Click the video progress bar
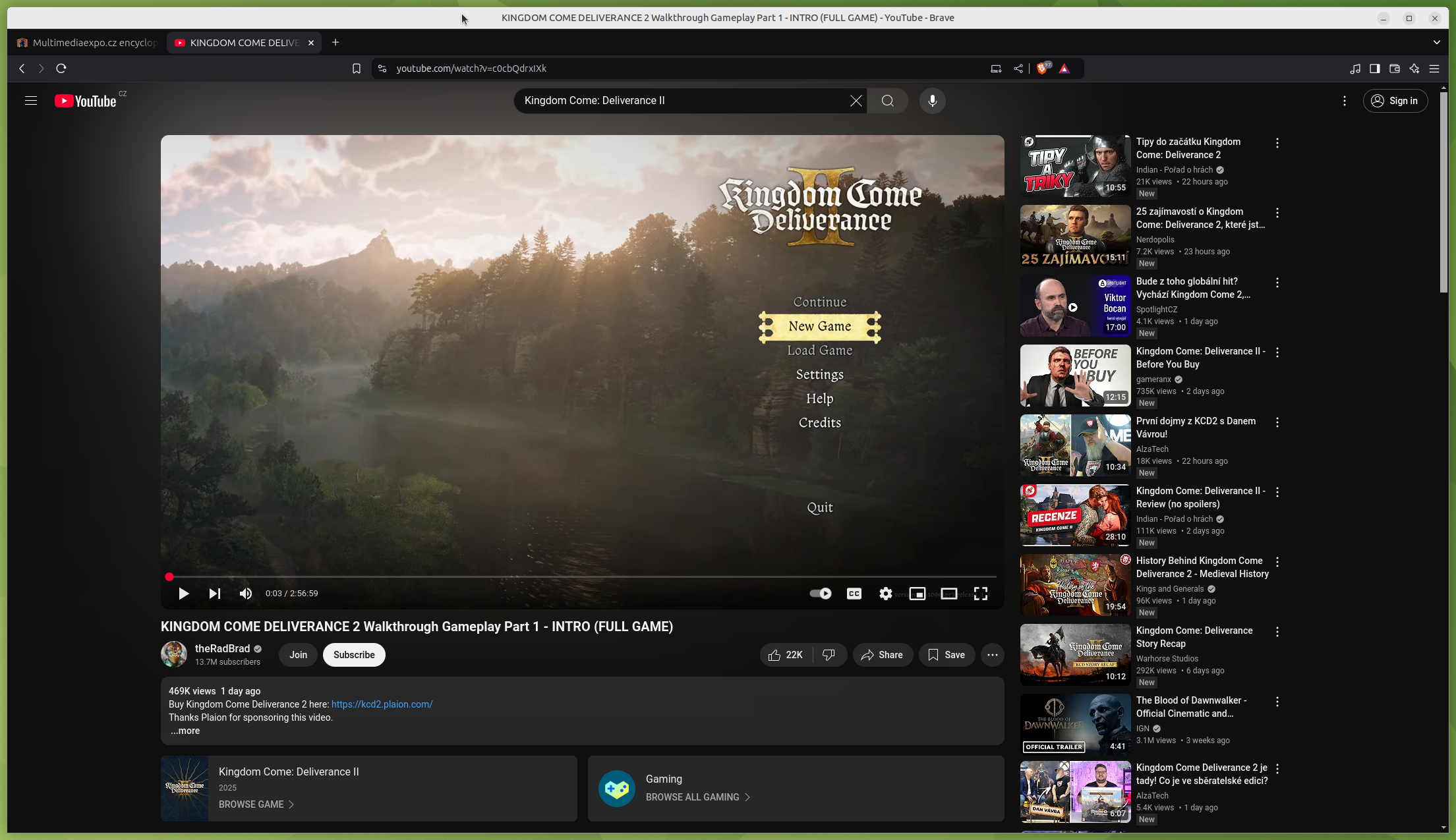The height and width of the screenshot is (840, 1456). 580,576
